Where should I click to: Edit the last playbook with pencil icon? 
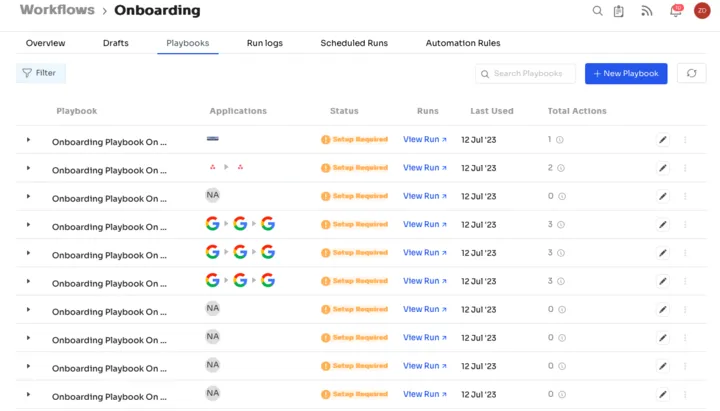click(x=663, y=394)
